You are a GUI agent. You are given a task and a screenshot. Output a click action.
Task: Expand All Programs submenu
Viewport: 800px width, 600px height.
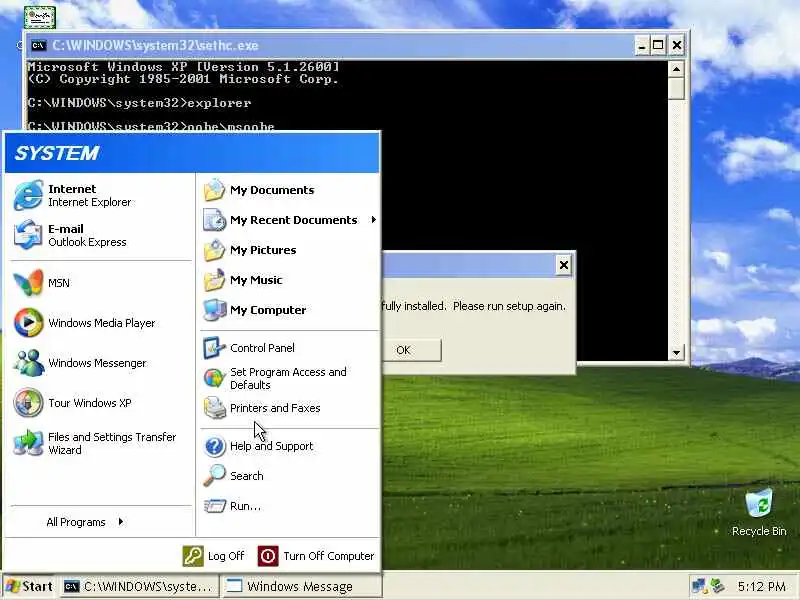pos(85,522)
